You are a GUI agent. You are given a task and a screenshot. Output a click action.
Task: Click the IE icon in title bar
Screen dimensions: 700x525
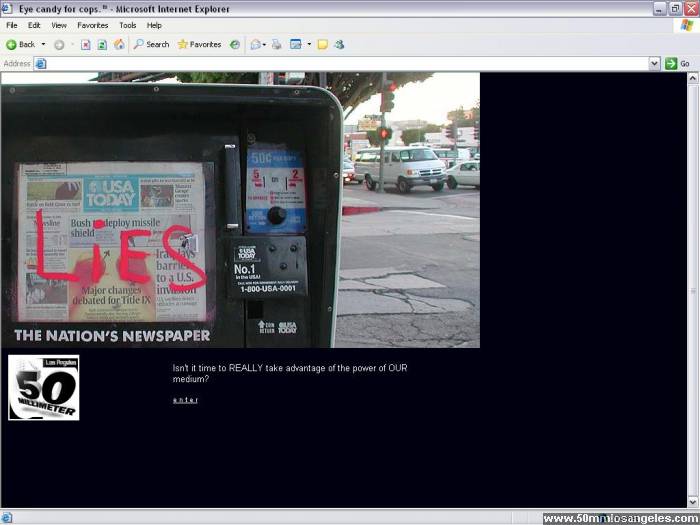[7, 8]
